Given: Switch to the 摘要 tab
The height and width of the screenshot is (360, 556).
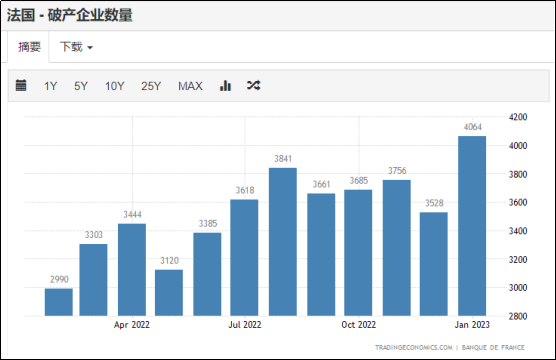Looking at the screenshot, I should pos(29,47).
